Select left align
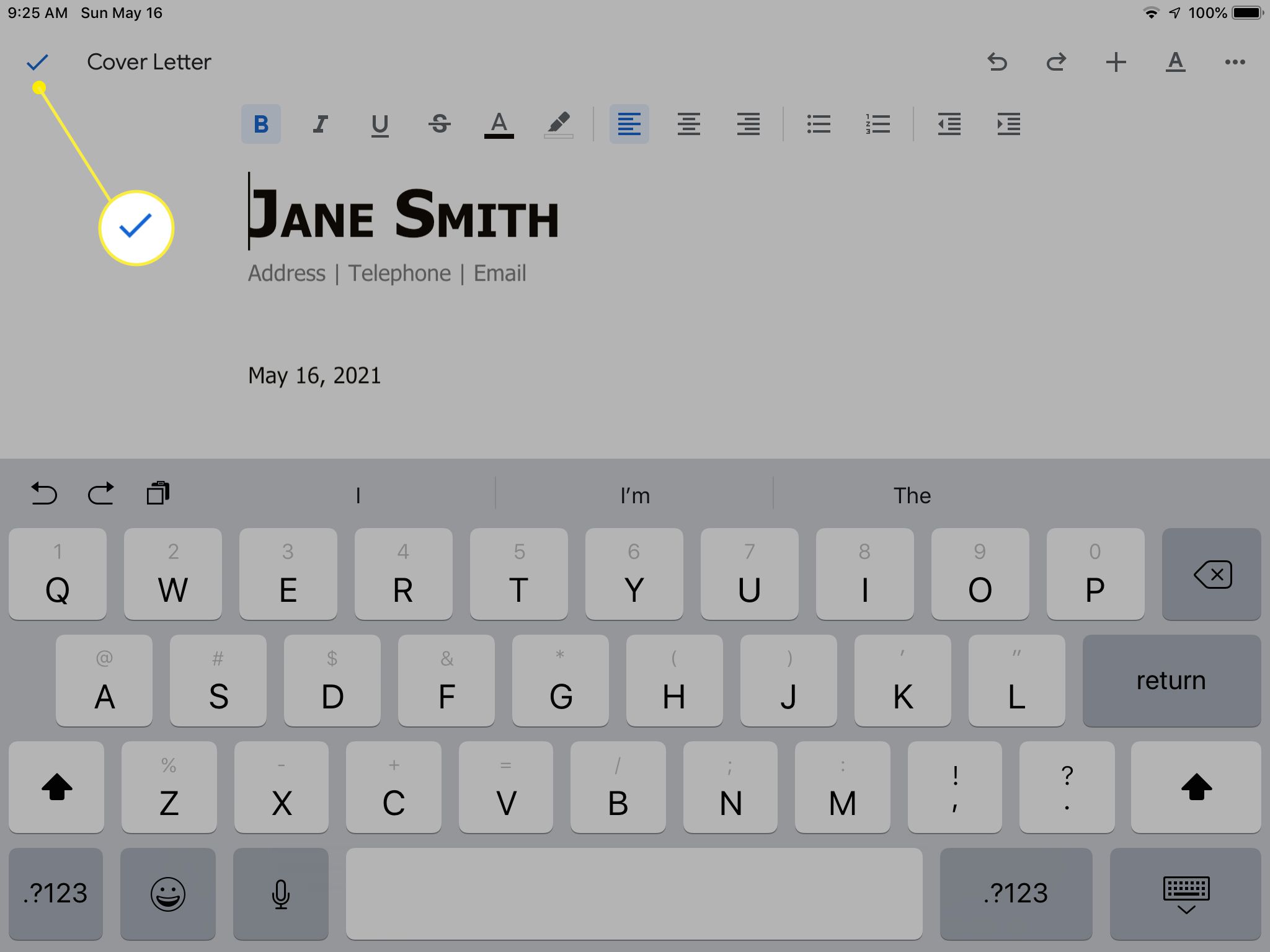1270x952 pixels. click(x=629, y=124)
